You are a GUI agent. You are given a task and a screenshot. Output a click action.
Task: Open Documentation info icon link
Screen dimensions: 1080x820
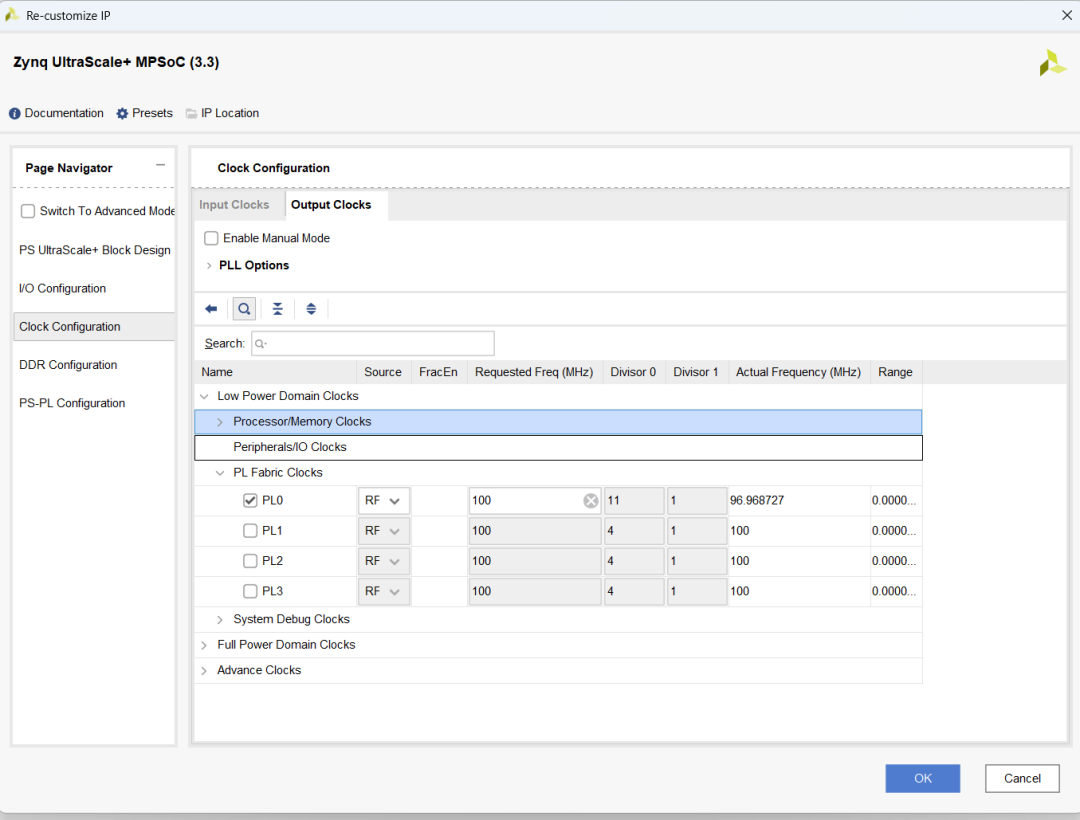[x=15, y=114]
